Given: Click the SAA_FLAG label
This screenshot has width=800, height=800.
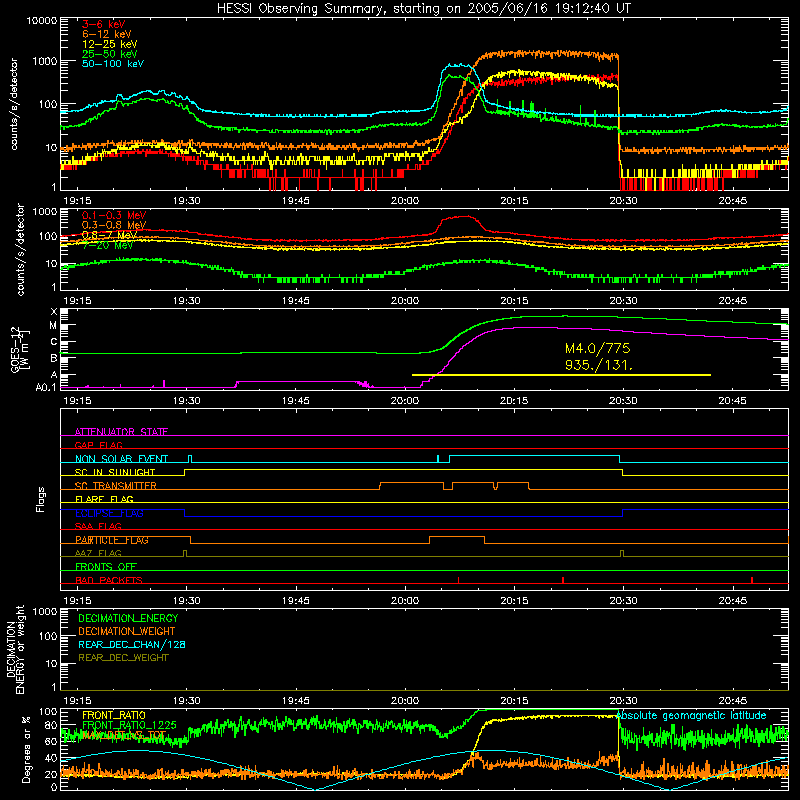Looking at the screenshot, I should tap(98, 526).
